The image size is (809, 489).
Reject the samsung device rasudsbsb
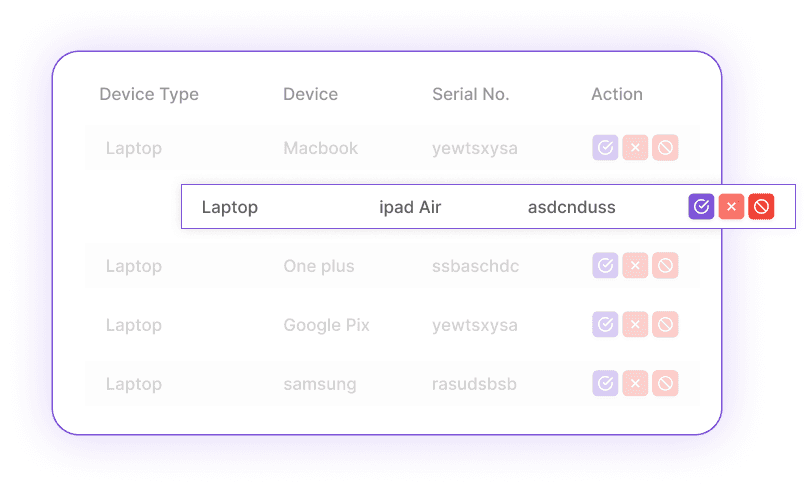pyautogui.click(x=635, y=384)
